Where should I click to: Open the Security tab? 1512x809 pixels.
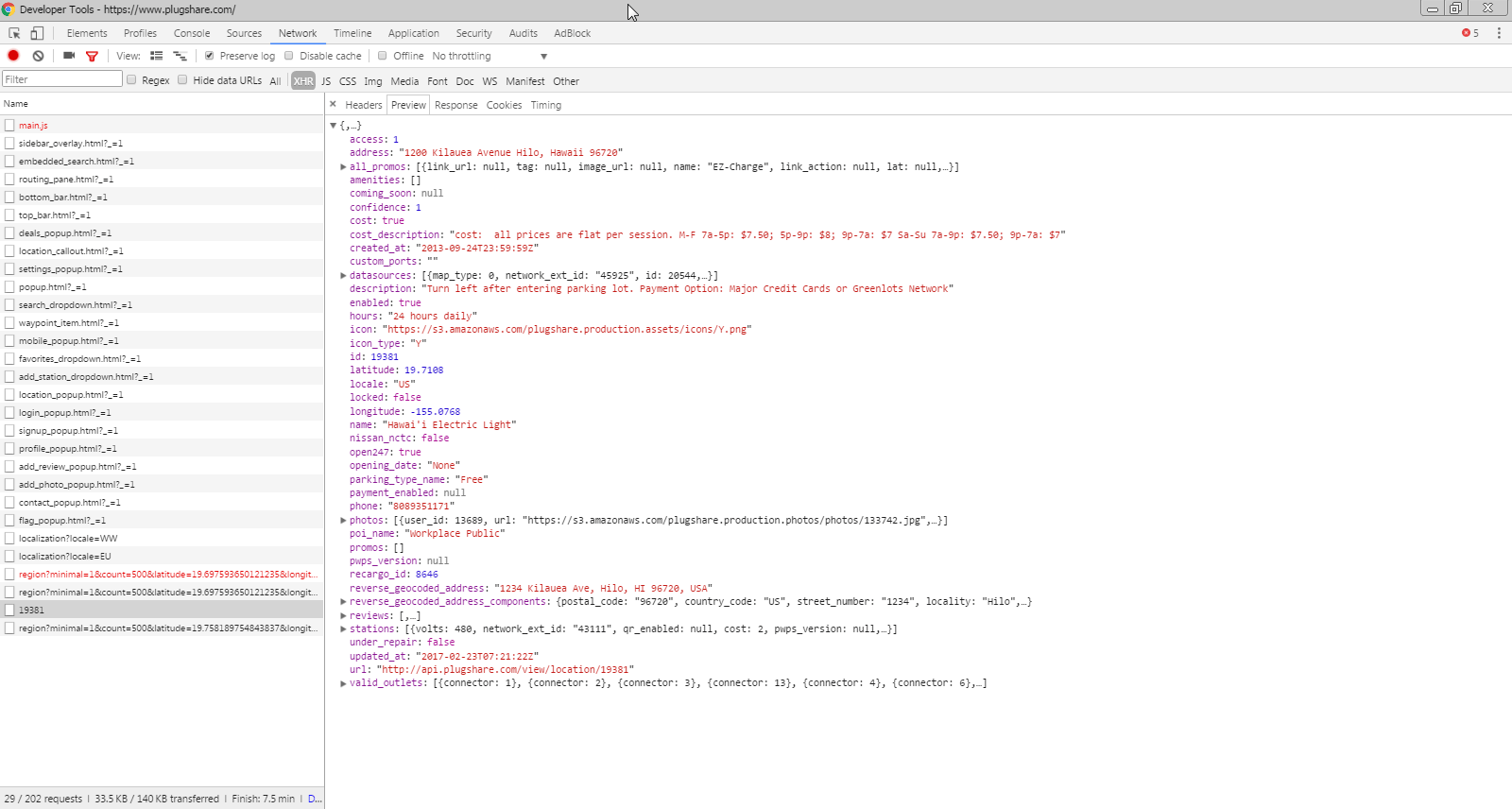474,33
